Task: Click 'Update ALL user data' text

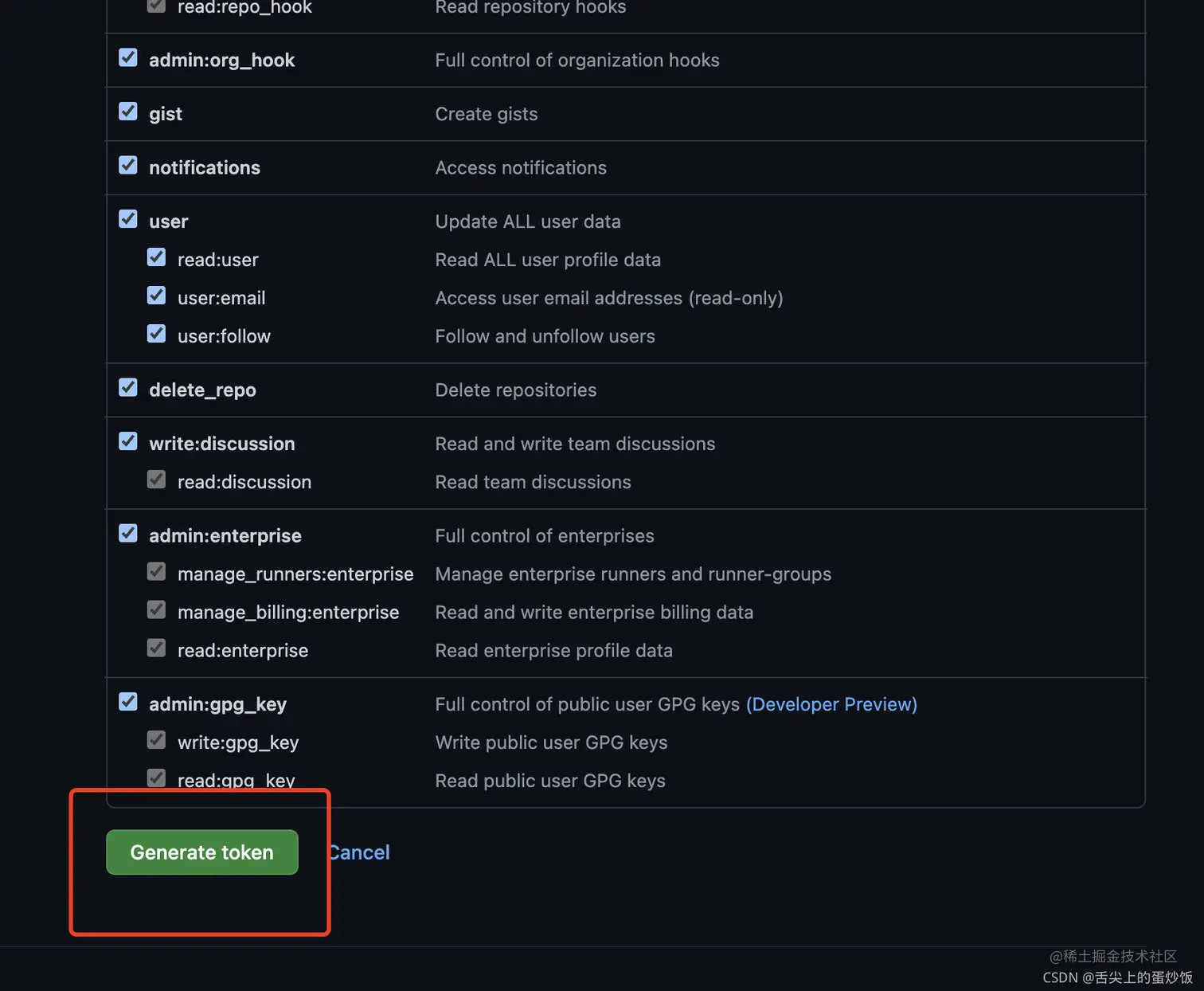Action: (x=528, y=221)
